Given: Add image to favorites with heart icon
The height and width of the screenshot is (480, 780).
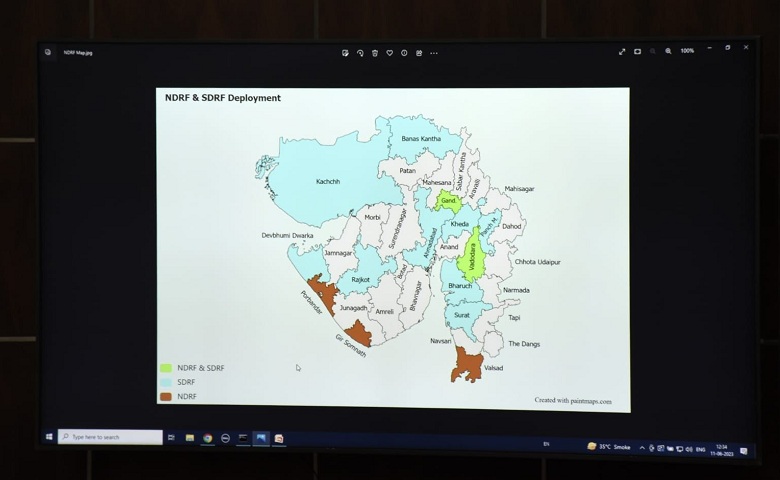Looking at the screenshot, I should coord(390,53).
